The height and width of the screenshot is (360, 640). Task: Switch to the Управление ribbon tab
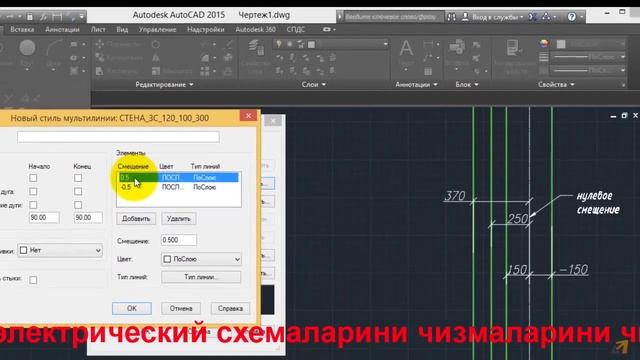[157, 29]
